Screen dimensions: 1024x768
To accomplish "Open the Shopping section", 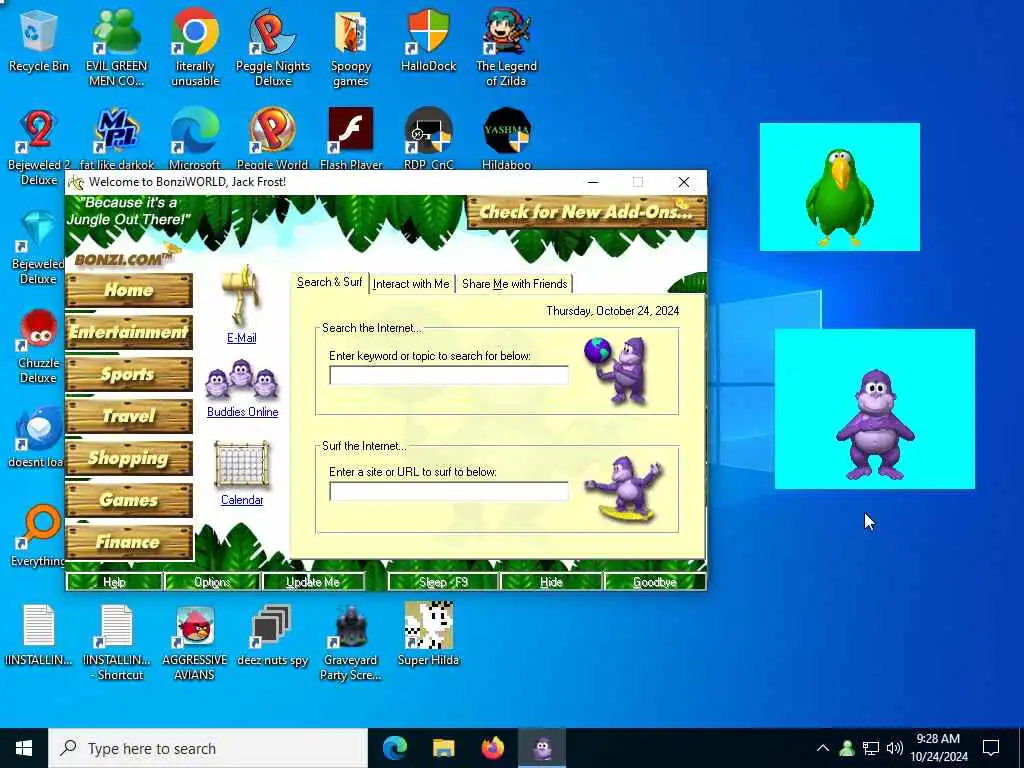I will [x=129, y=458].
